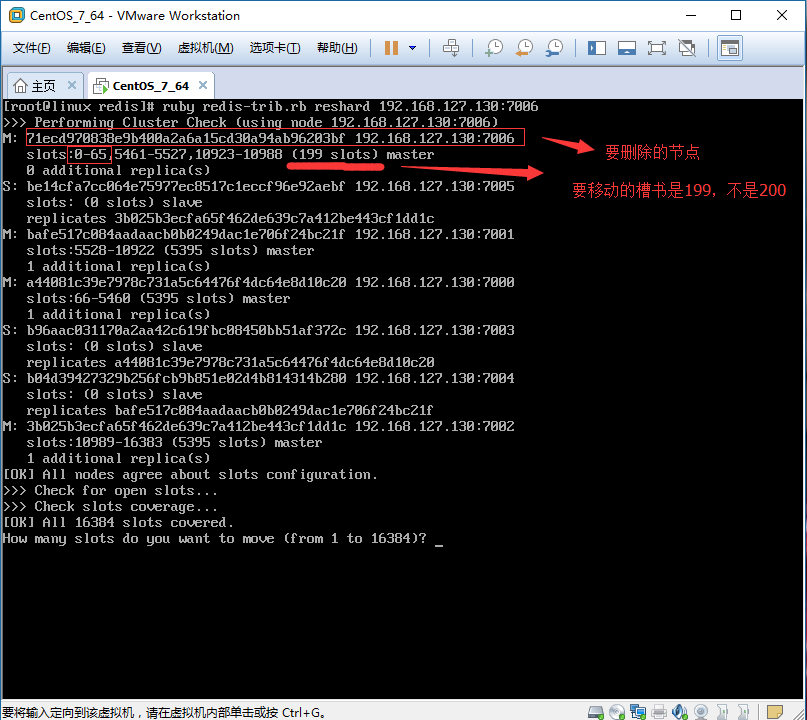Click master node line for port 7000
This screenshot has width=807, height=720.
[x=258, y=282]
